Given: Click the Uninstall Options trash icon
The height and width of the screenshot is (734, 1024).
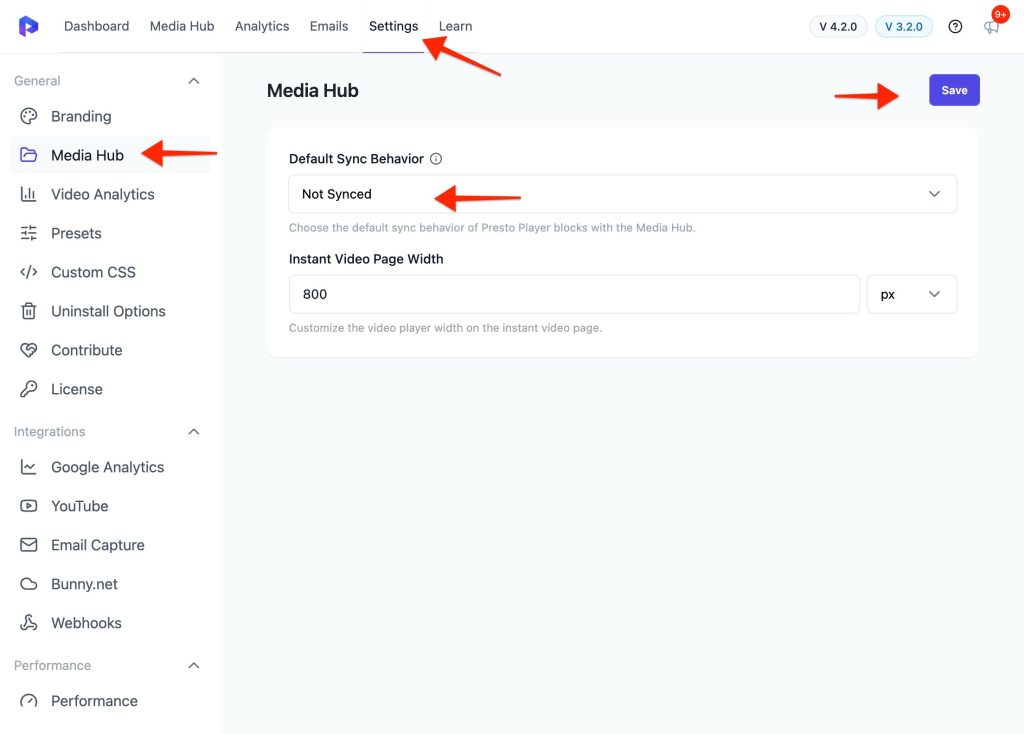Looking at the screenshot, I should pos(29,311).
